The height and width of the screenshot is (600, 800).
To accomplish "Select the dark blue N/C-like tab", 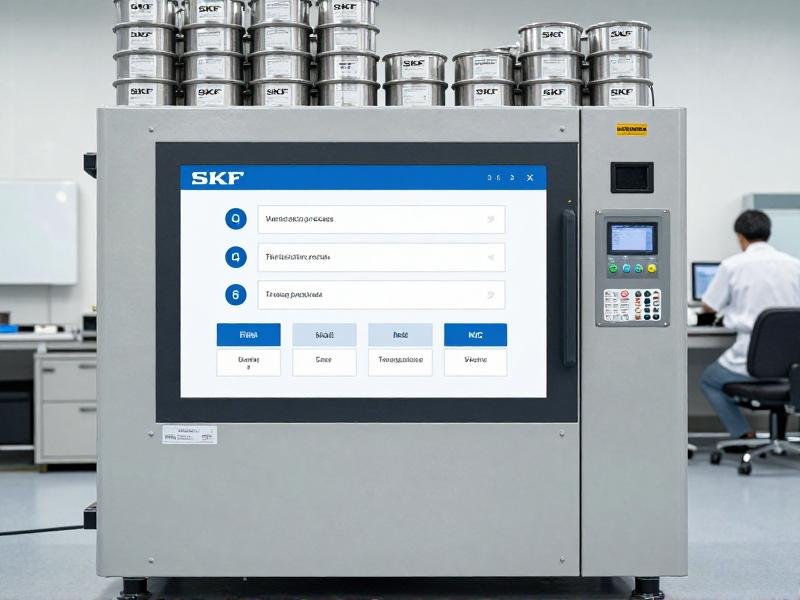I will pyautogui.click(x=476, y=335).
